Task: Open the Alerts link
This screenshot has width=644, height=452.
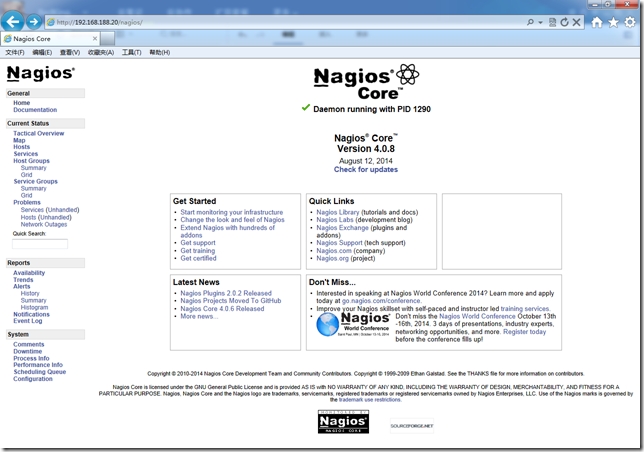Action: click(21, 287)
